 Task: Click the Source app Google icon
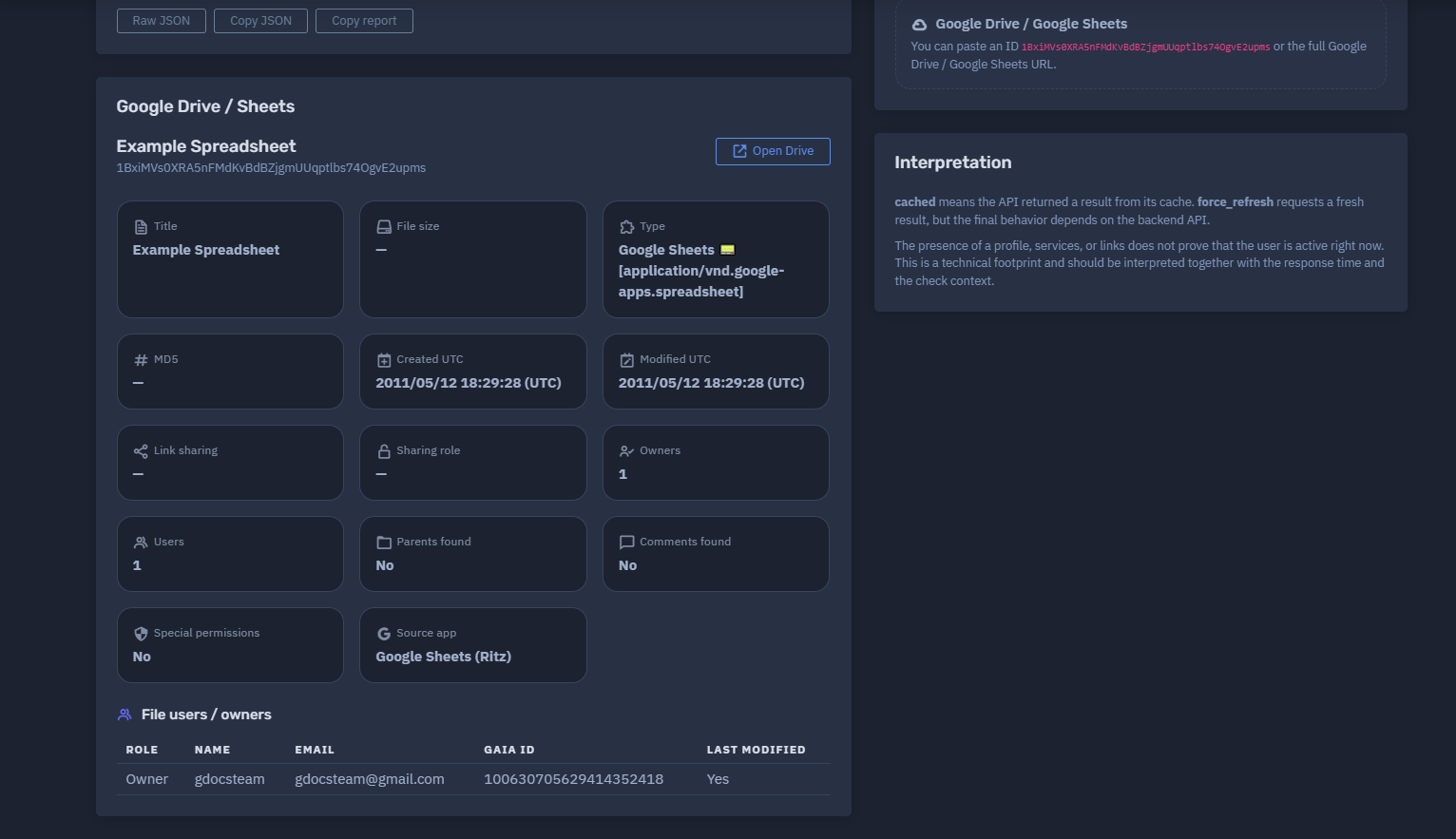tap(384, 634)
